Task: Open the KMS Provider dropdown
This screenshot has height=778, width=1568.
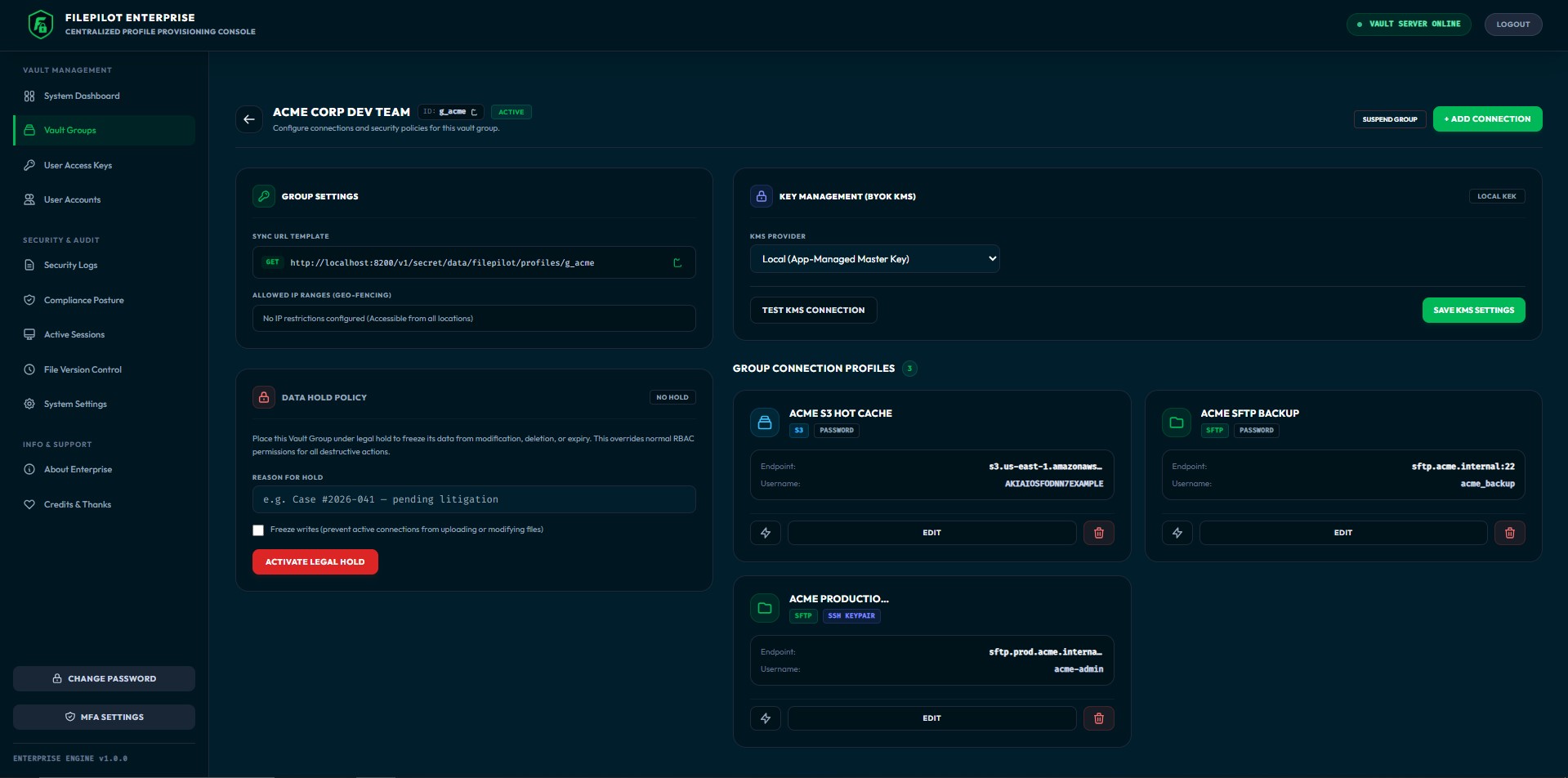Action: click(874, 259)
